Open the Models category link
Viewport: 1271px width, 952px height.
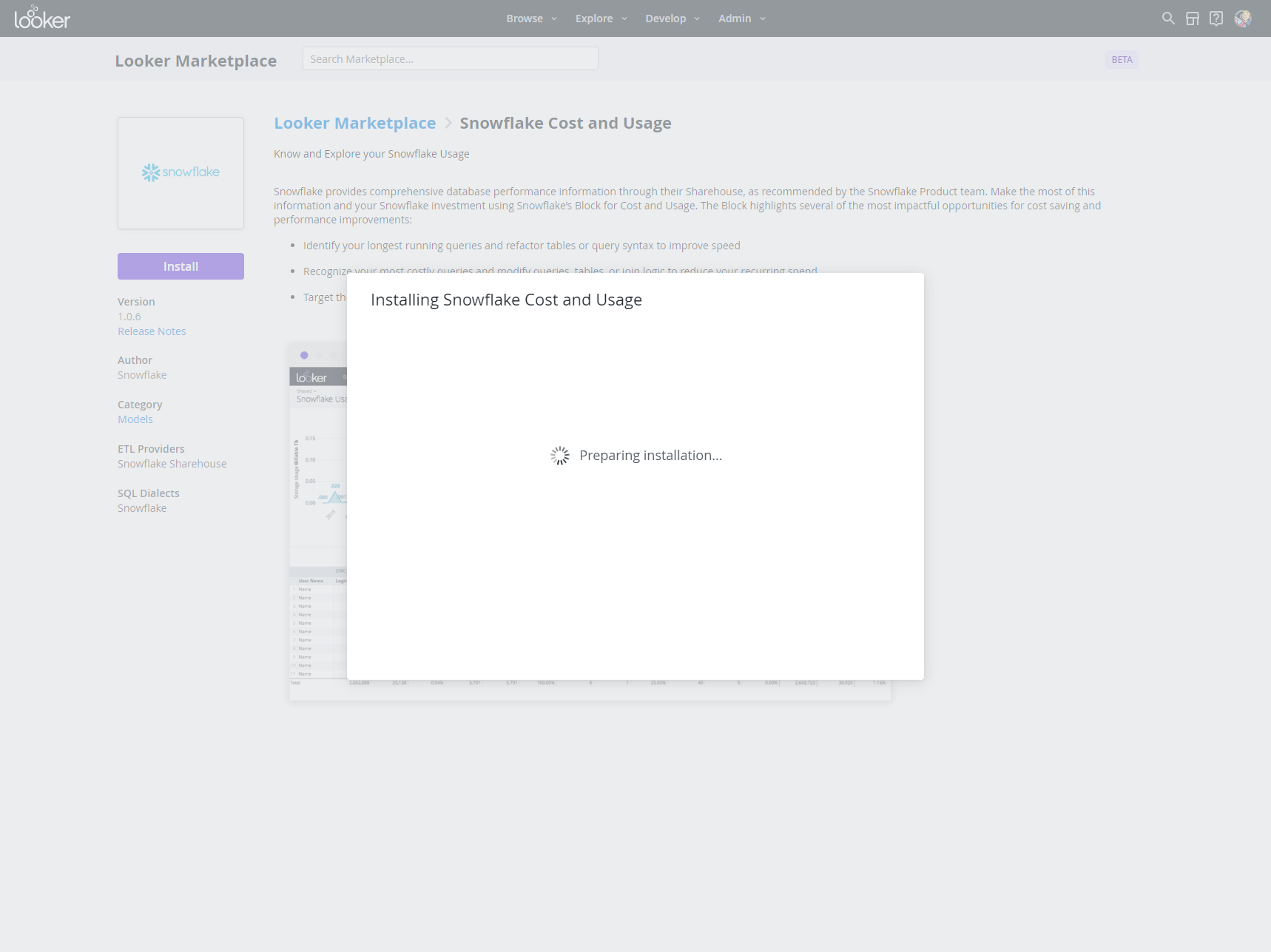click(135, 419)
